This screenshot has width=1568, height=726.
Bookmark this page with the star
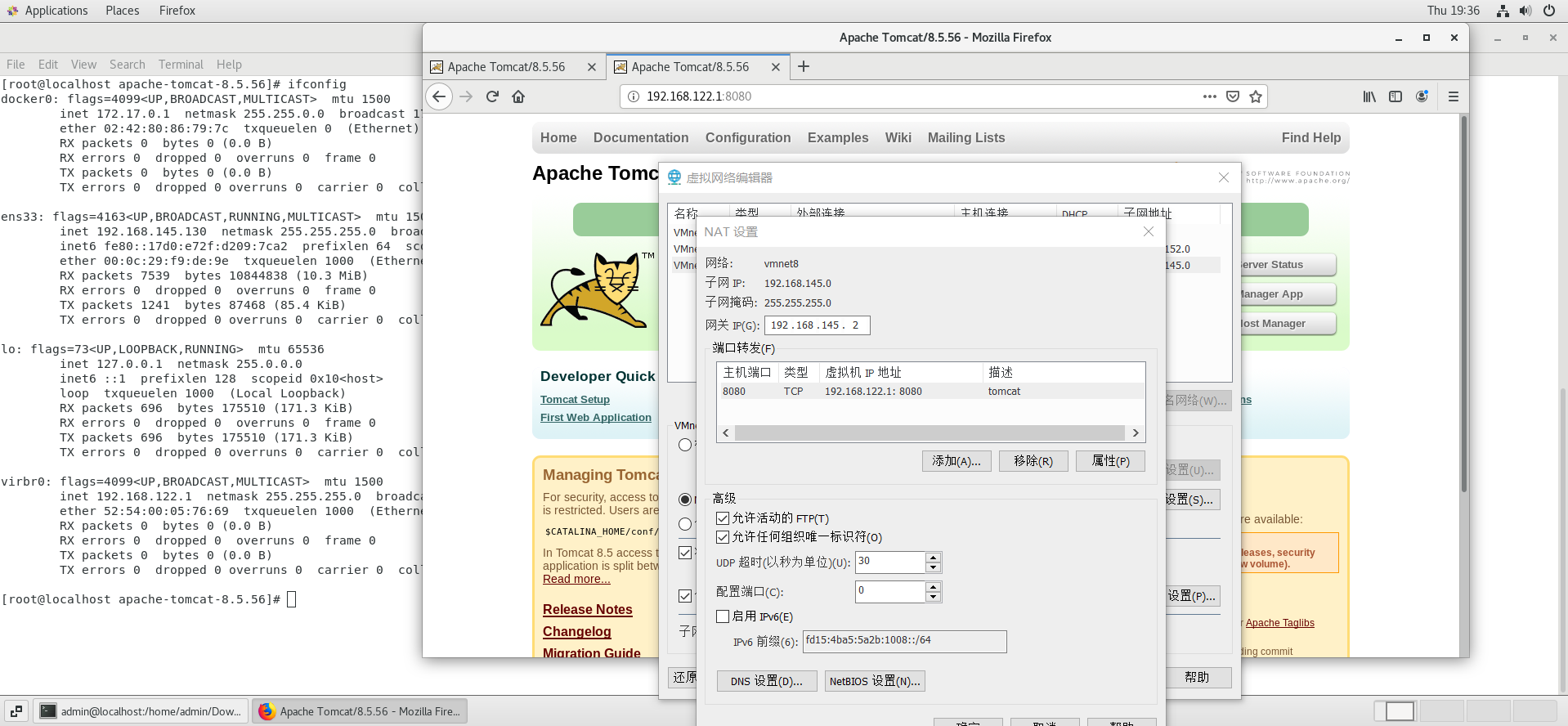click(x=1256, y=96)
